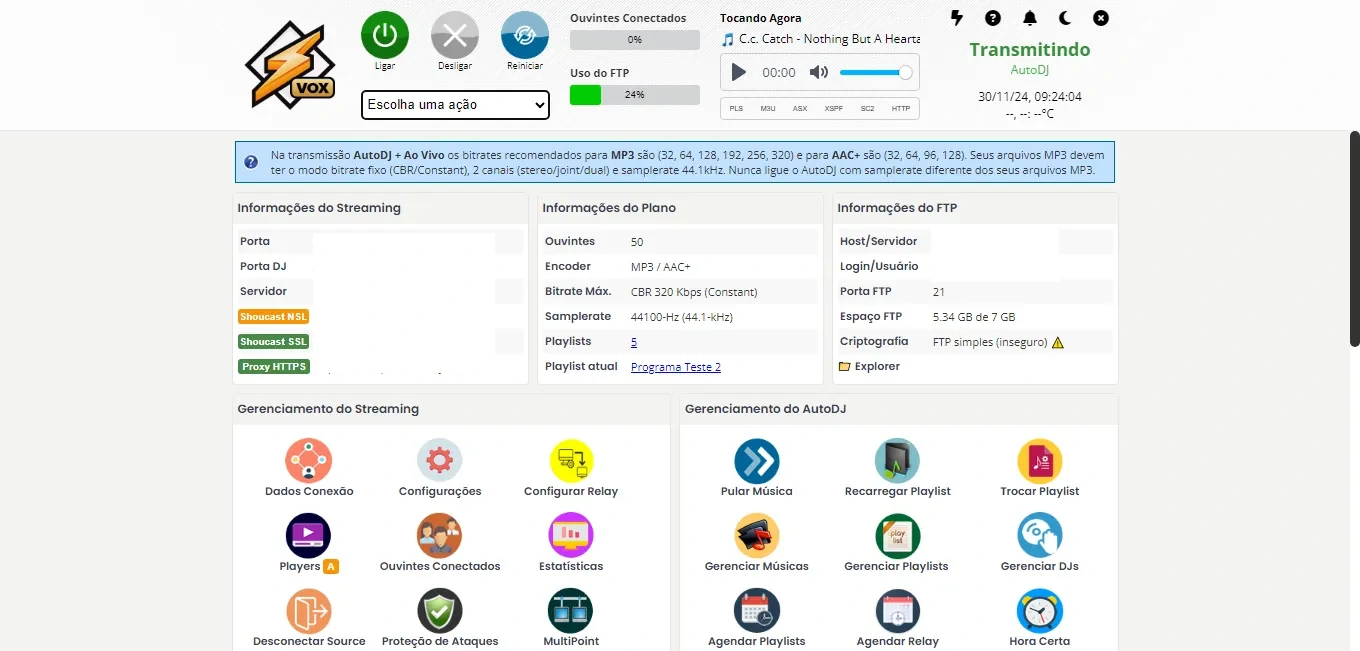Open Proteção de Ataques shield icon

pyautogui.click(x=439, y=611)
